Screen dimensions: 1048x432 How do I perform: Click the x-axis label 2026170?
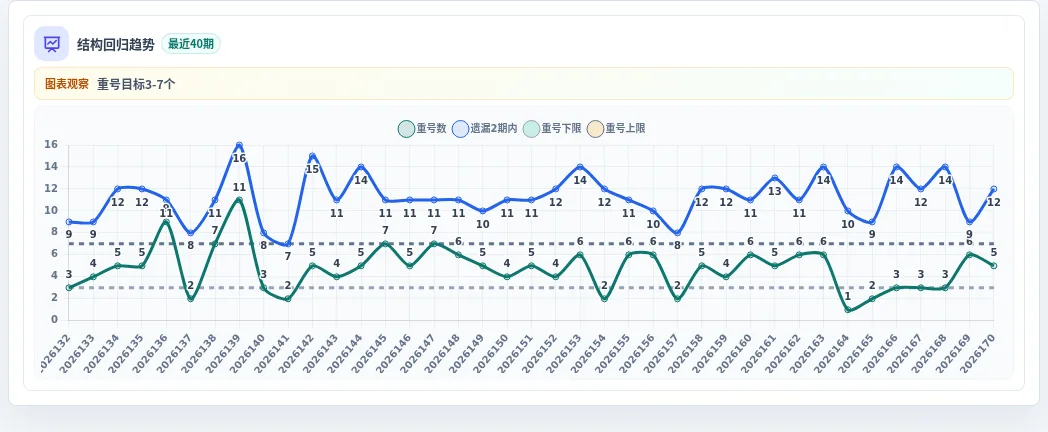click(x=978, y=354)
